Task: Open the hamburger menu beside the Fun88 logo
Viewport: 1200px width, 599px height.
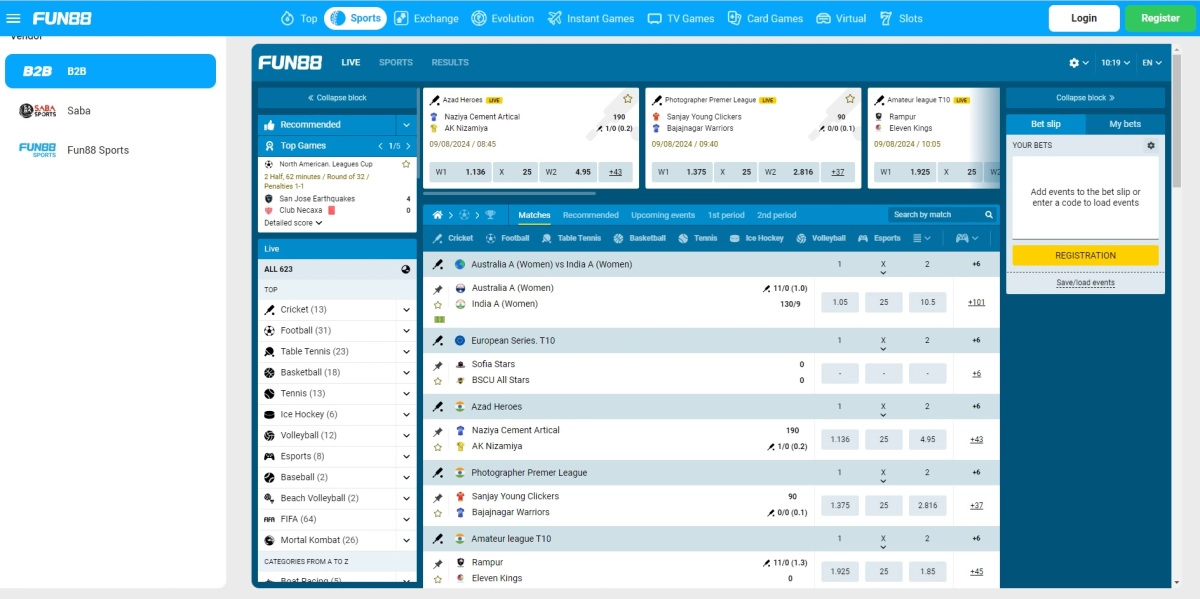Action: tap(14, 18)
